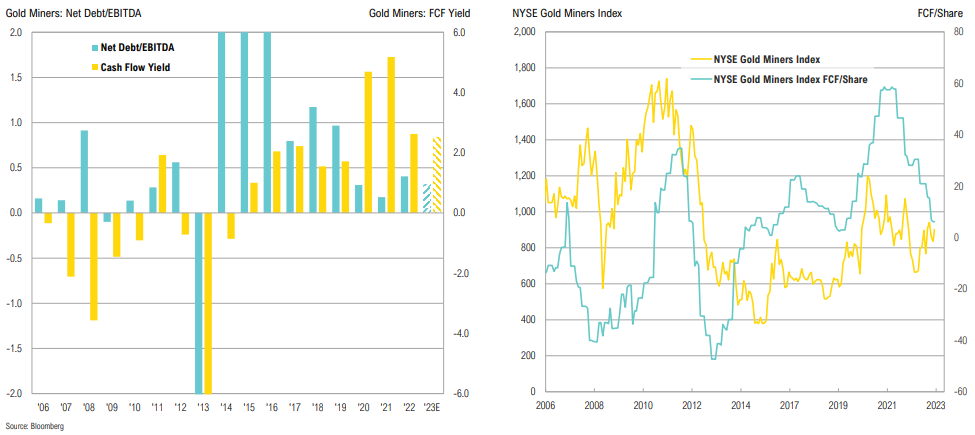The height and width of the screenshot is (435, 975).
Task: Click the "Gold Miners: FCF Yield" axis title
Action: (x=406, y=11)
